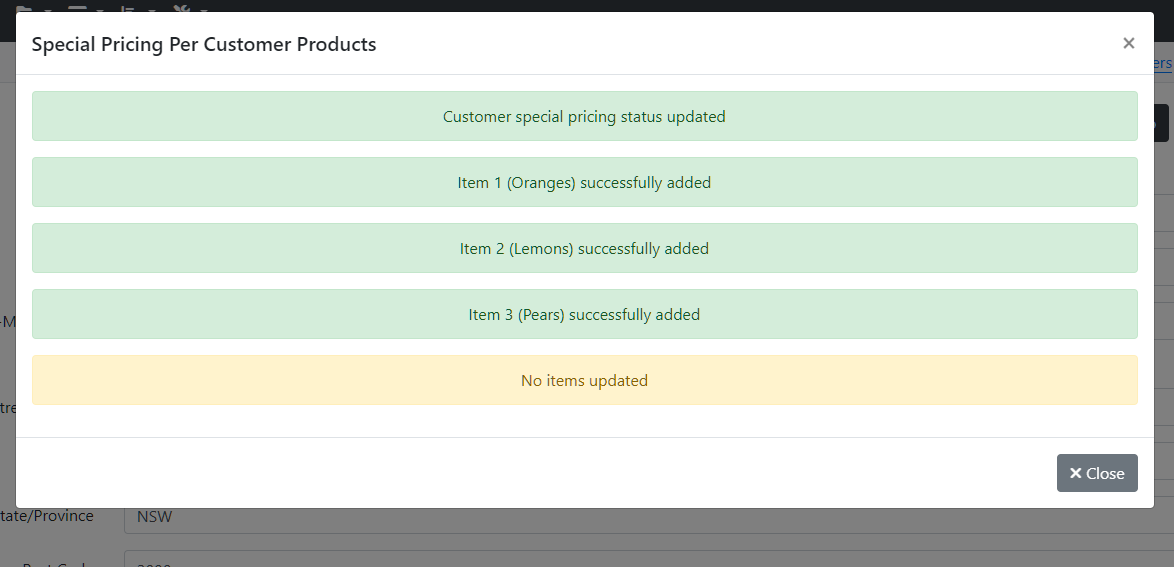The image size is (1174, 567).
Task: Select the 'No items updated' warning
Action: point(584,380)
